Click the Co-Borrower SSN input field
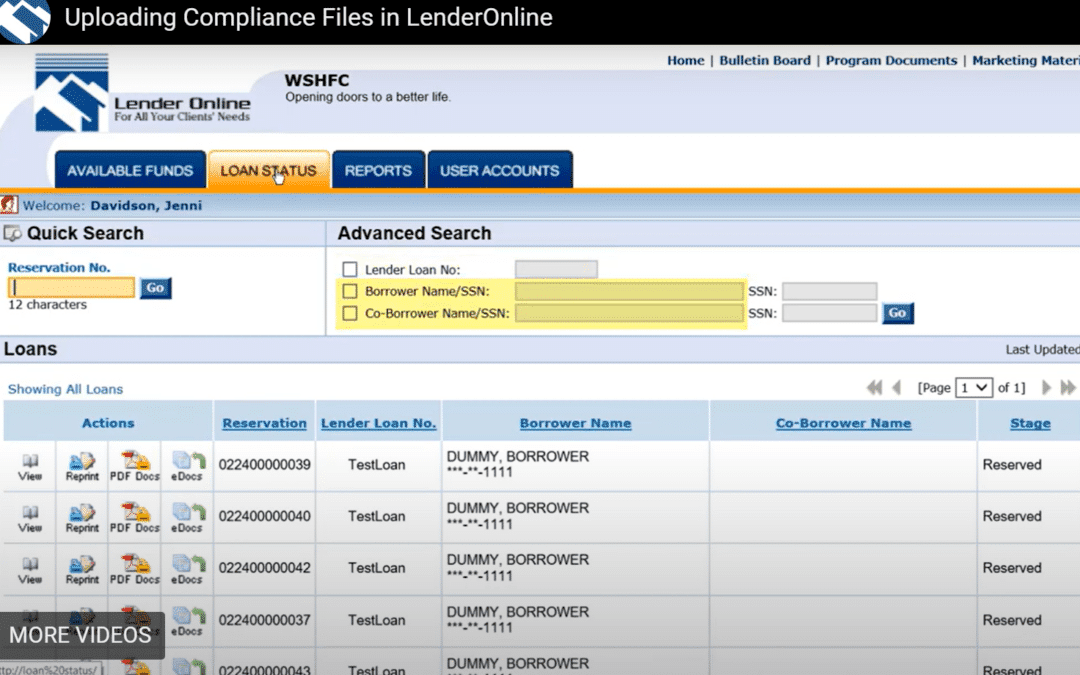The width and height of the screenshot is (1080, 675). [x=829, y=313]
